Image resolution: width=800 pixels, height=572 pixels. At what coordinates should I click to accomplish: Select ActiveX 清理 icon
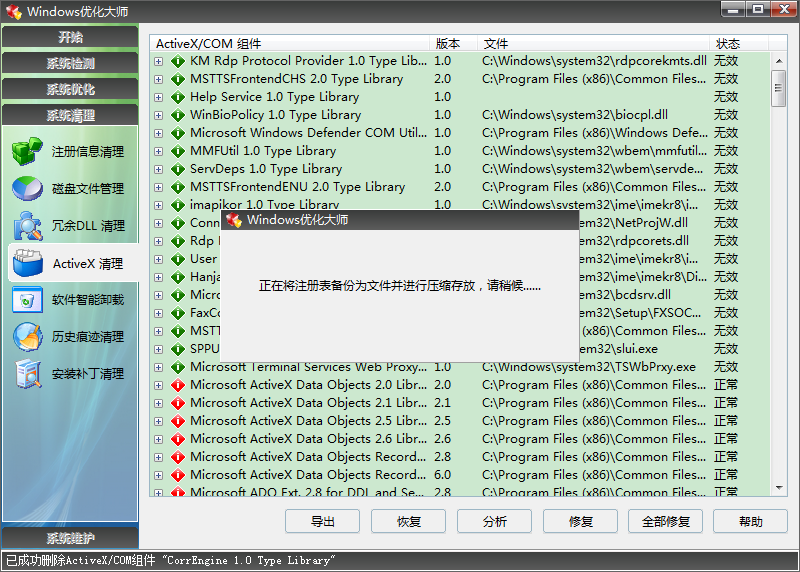(x=28, y=263)
